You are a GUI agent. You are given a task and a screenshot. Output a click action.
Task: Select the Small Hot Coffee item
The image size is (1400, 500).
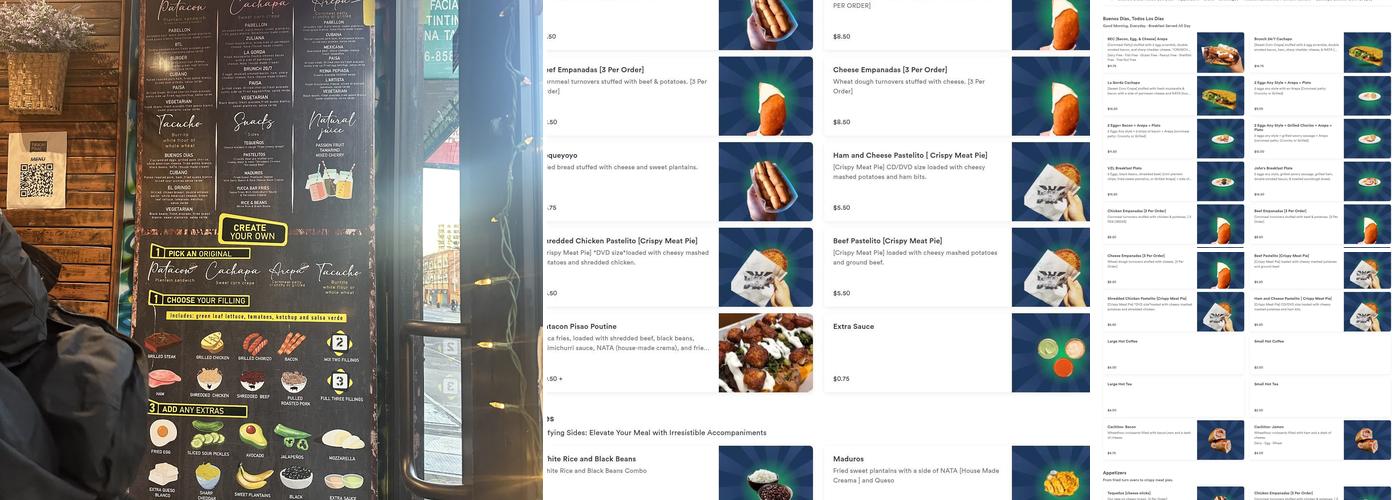pyautogui.click(x=1320, y=353)
